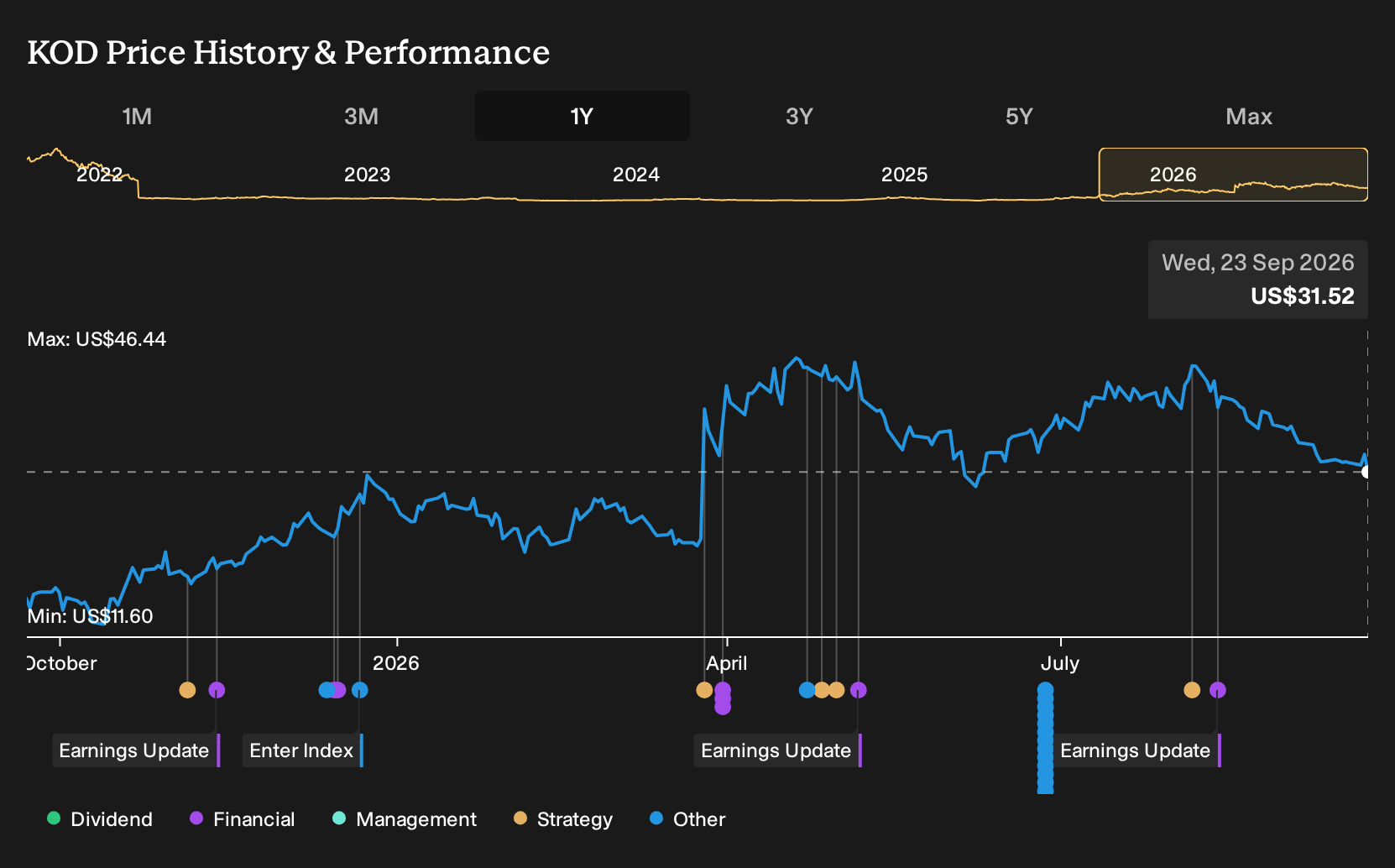
Task: Jump to 2025 in the overview chart
Action: [905, 175]
